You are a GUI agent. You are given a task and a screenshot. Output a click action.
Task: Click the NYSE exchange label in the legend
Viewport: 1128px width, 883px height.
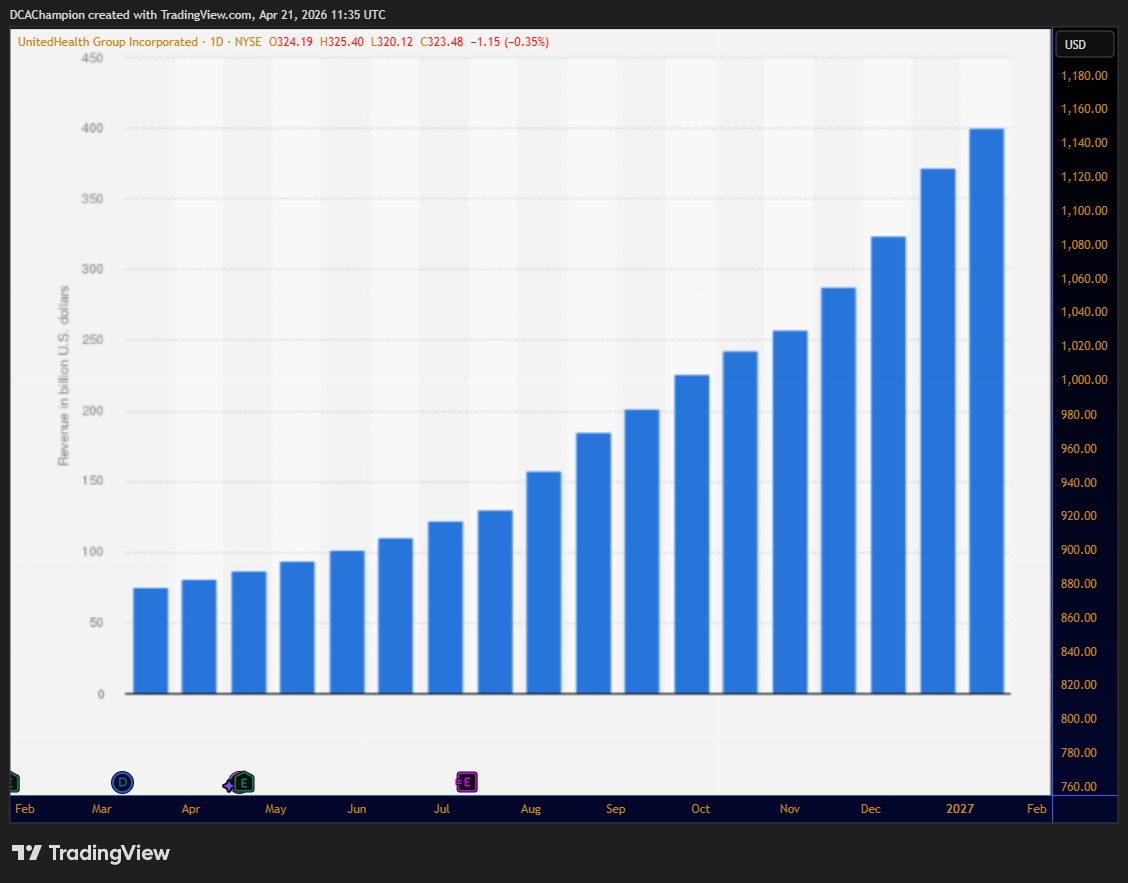pyautogui.click(x=248, y=42)
